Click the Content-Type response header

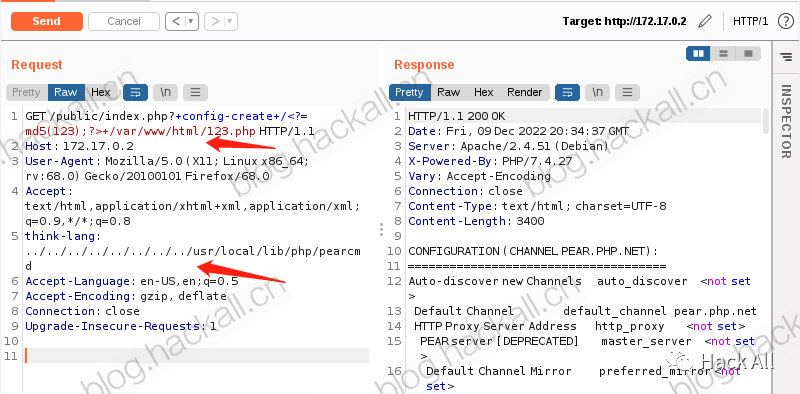coord(537,206)
